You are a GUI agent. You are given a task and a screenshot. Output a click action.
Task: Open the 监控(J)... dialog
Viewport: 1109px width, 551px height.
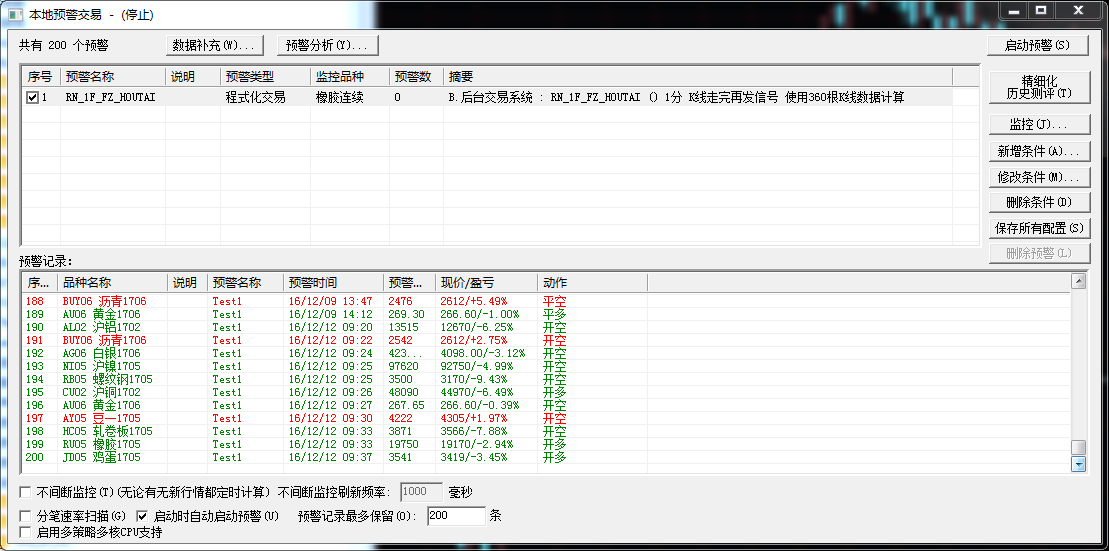(x=1038, y=124)
